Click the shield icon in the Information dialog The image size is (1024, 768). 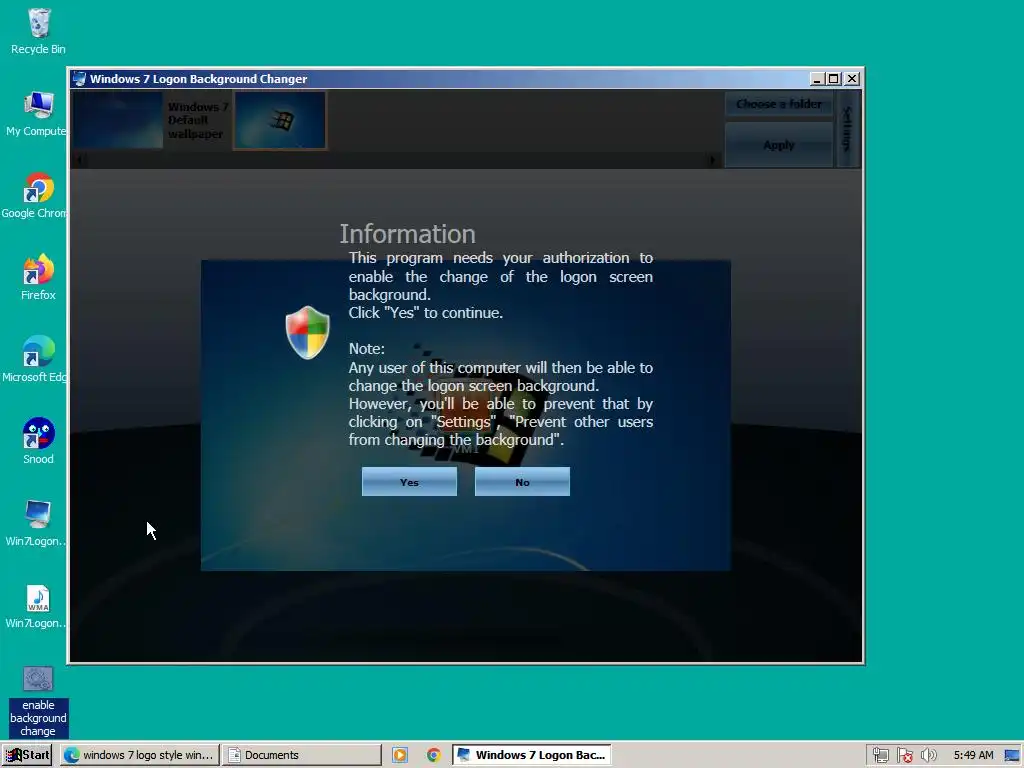(x=308, y=332)
